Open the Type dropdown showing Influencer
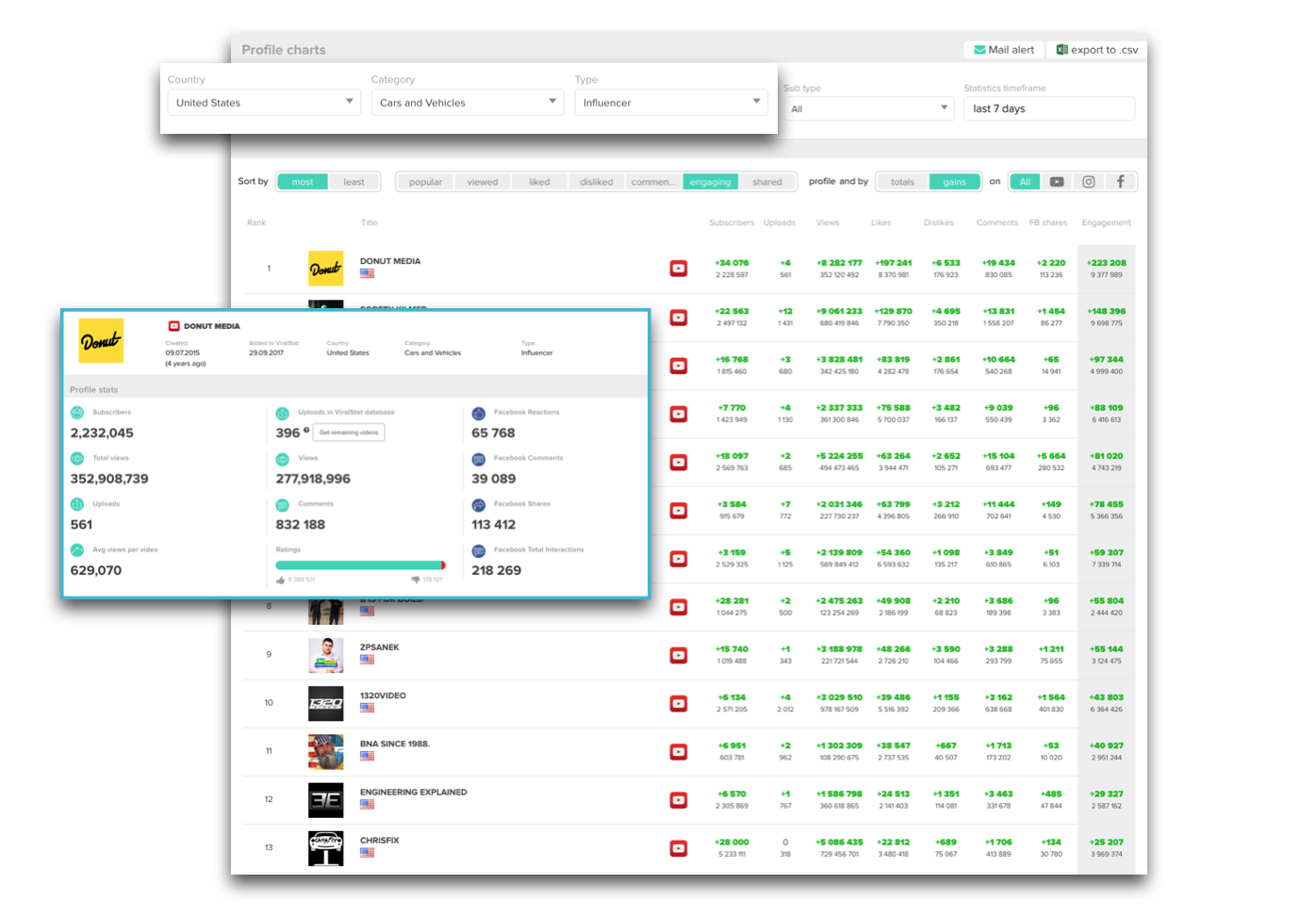1316x916 pixels. 671,102
